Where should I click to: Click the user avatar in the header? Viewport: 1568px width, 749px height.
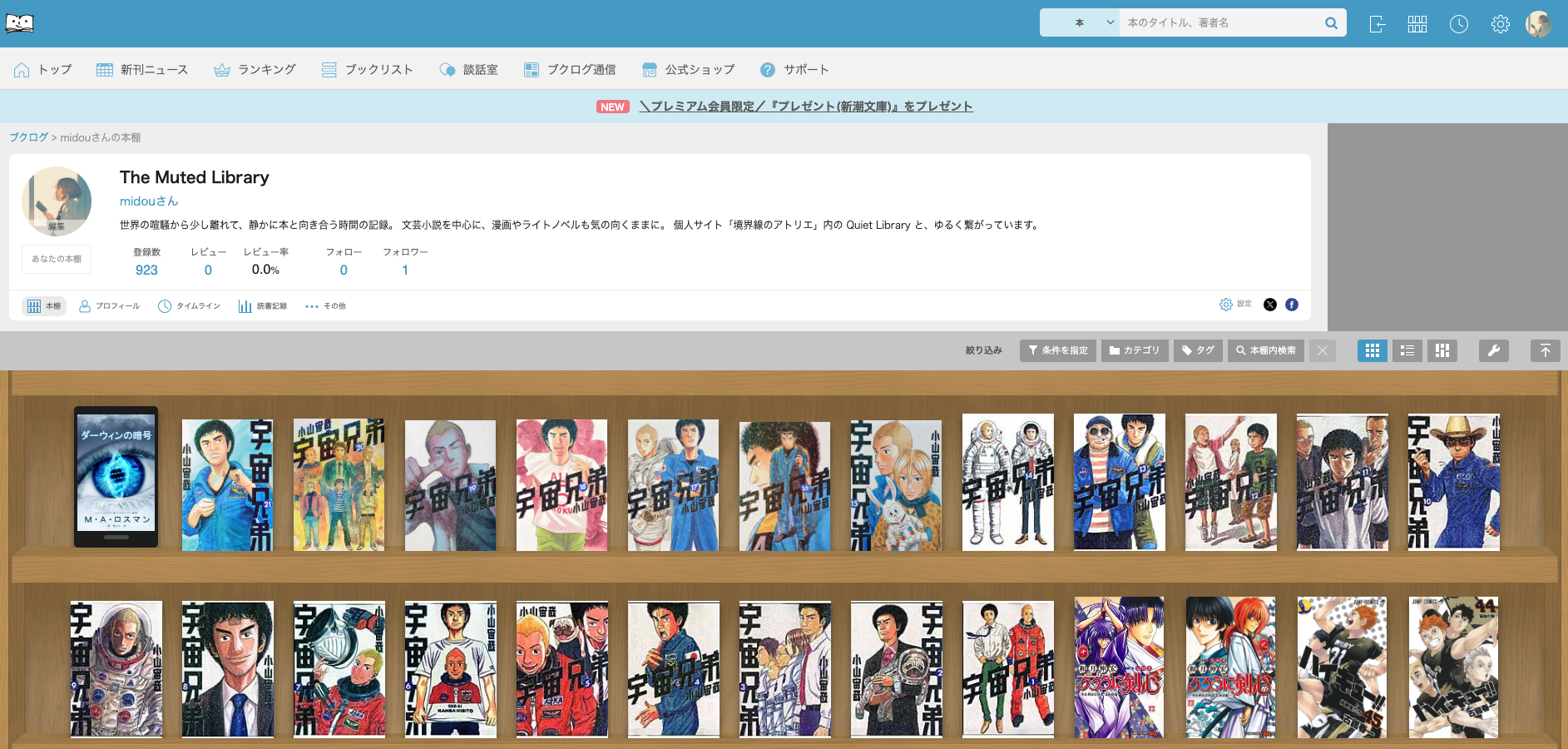(x=1539, y=24)
